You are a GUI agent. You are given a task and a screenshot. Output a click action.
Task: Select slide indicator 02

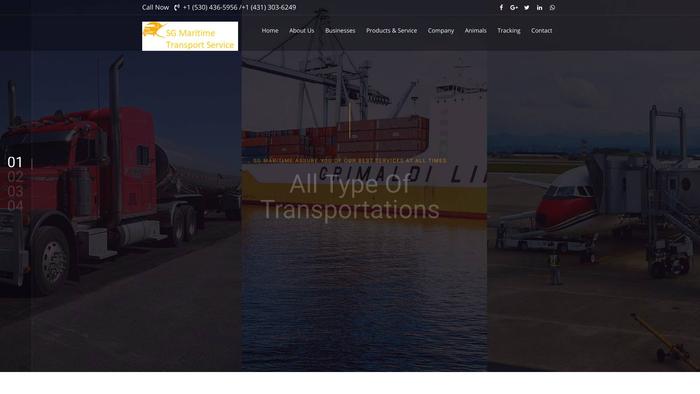pos(15,177)
